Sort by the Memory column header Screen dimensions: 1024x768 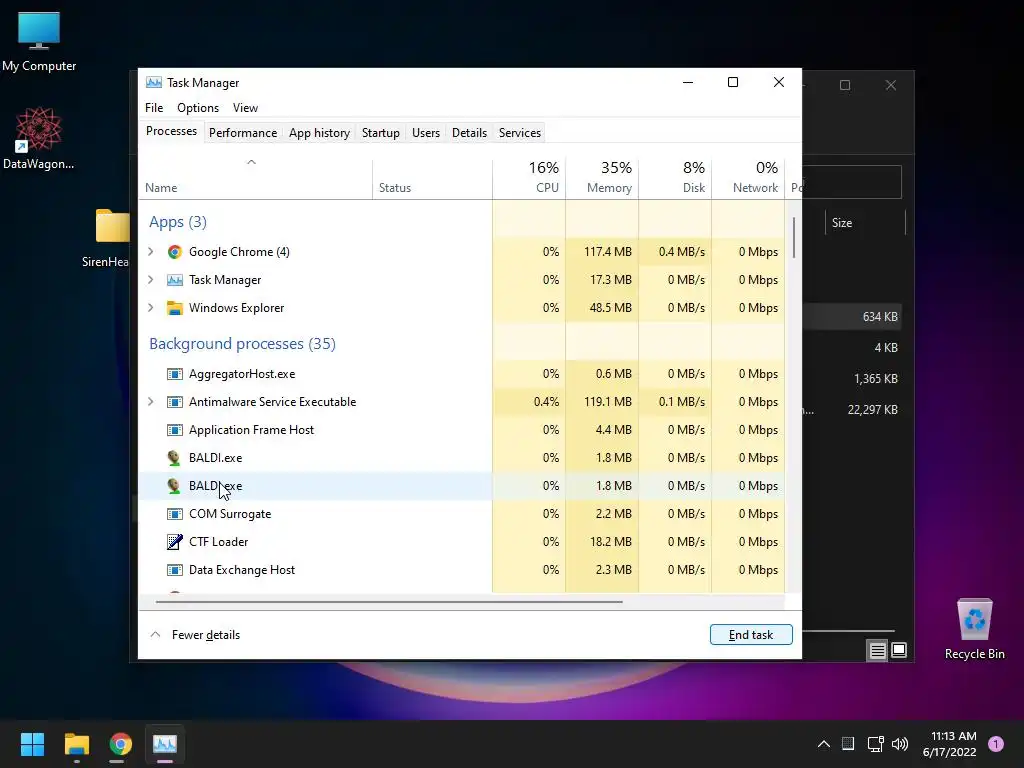(602, 178)
